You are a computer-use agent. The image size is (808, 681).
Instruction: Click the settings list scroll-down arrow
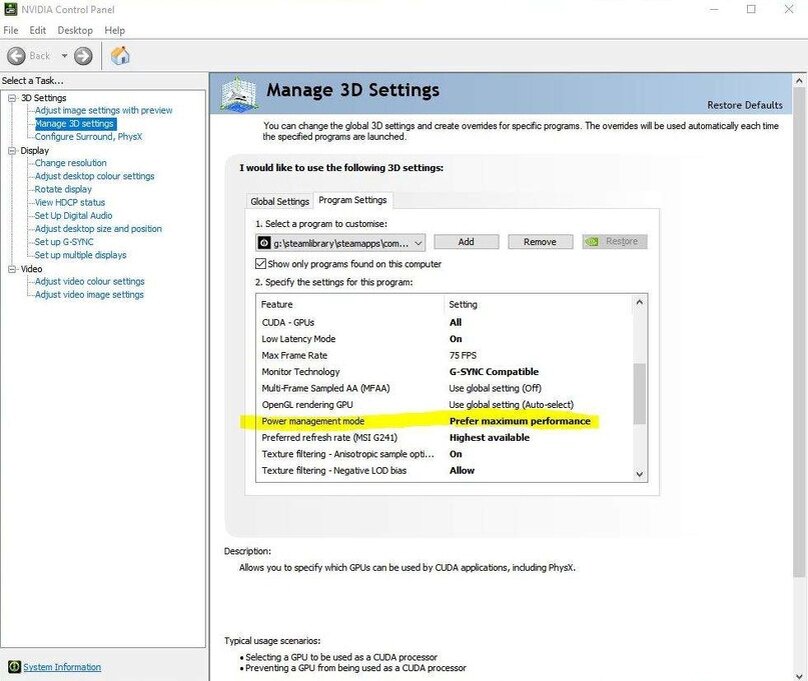(x=639, y=474)
